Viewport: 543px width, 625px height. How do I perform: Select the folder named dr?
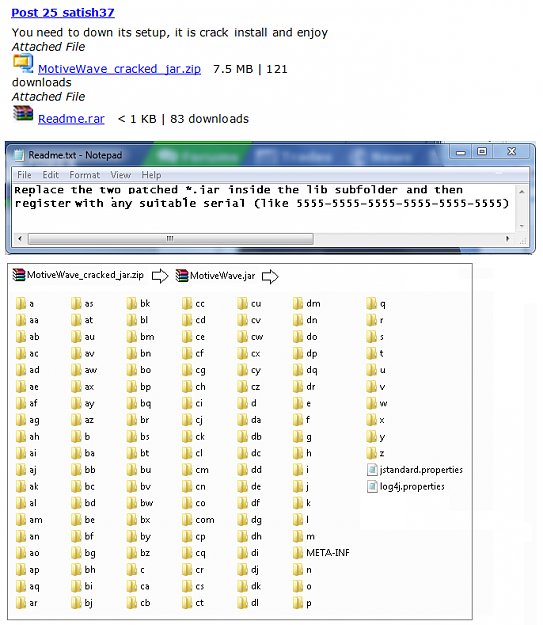304,387
